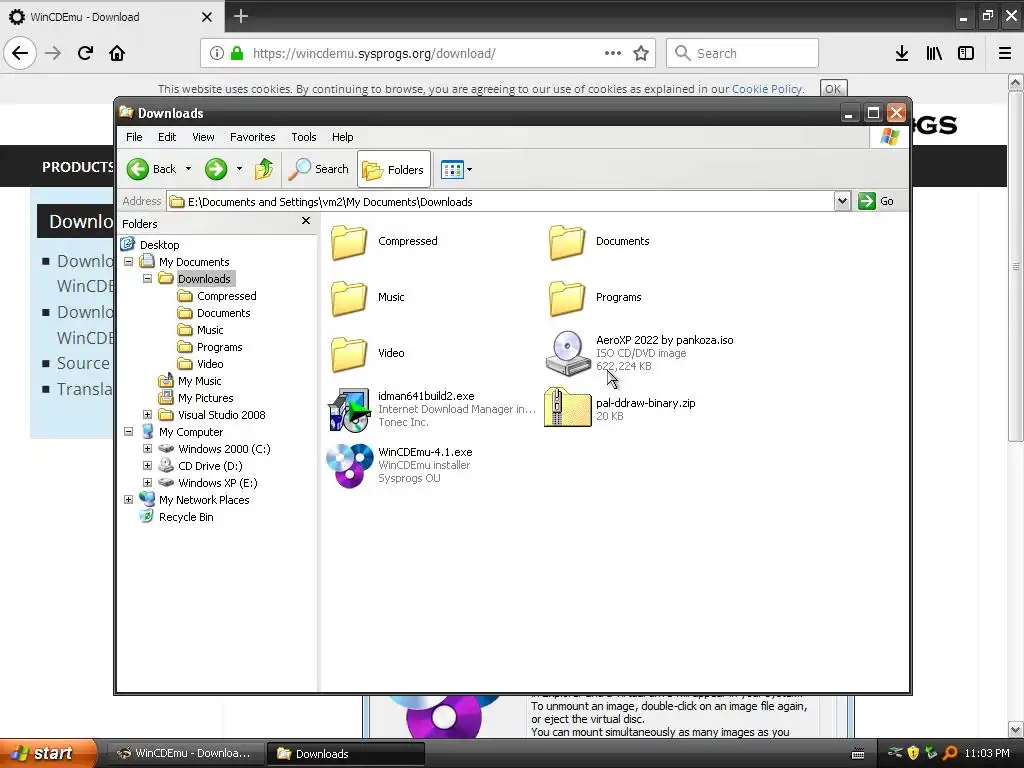1024x768 pixels.
Task: Expand Visual Studio 2008 in the tree
Action: pyautogui.click(x=148, y=415)
